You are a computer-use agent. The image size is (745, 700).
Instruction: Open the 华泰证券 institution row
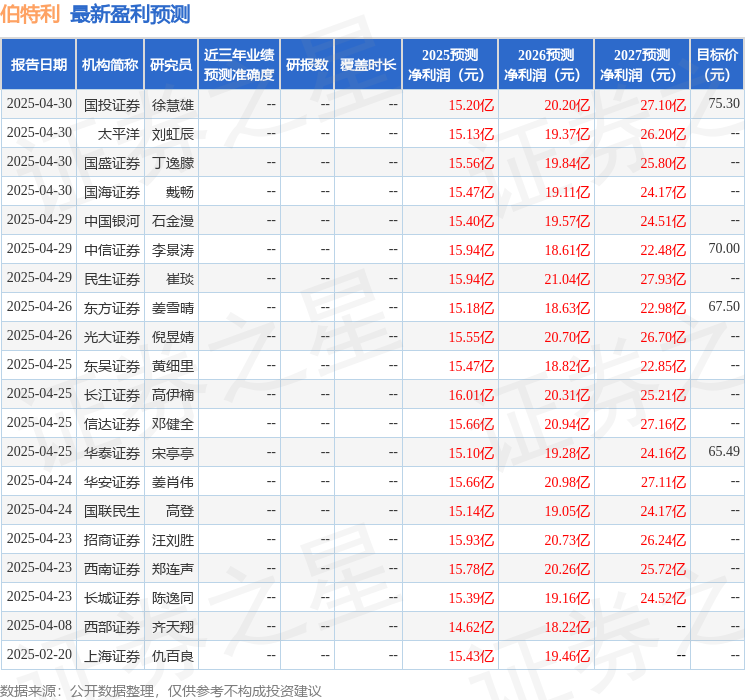[112, 453]
